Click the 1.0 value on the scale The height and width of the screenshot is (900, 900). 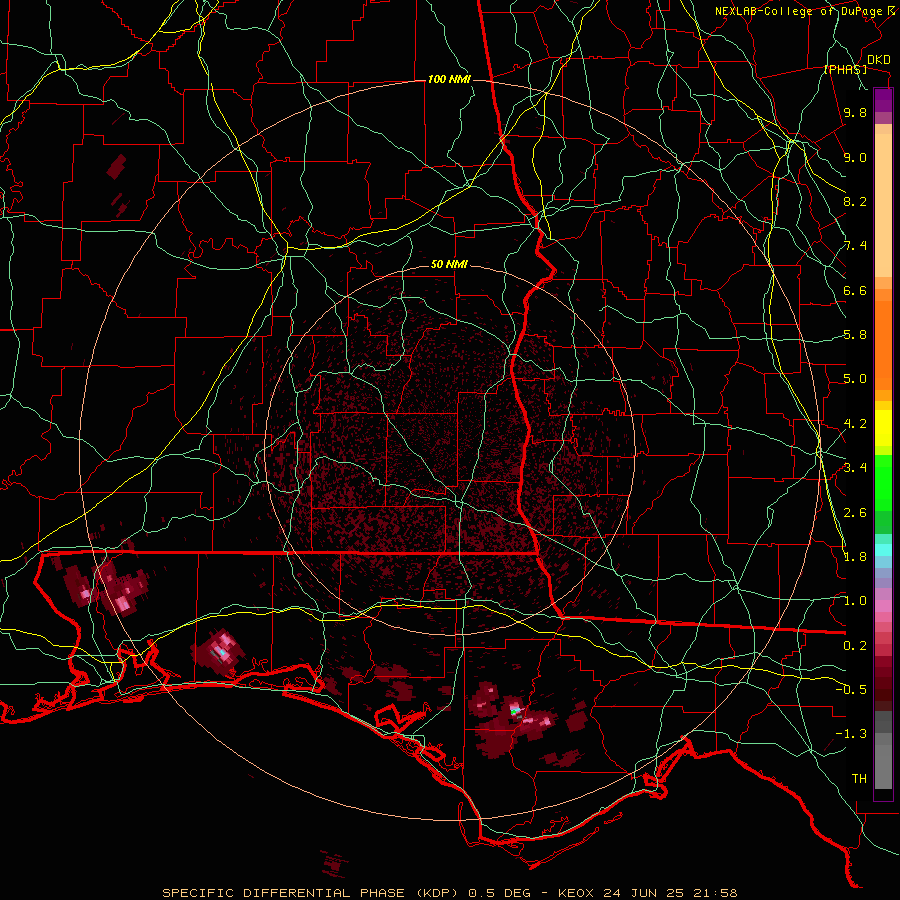[x=855, y=601]
